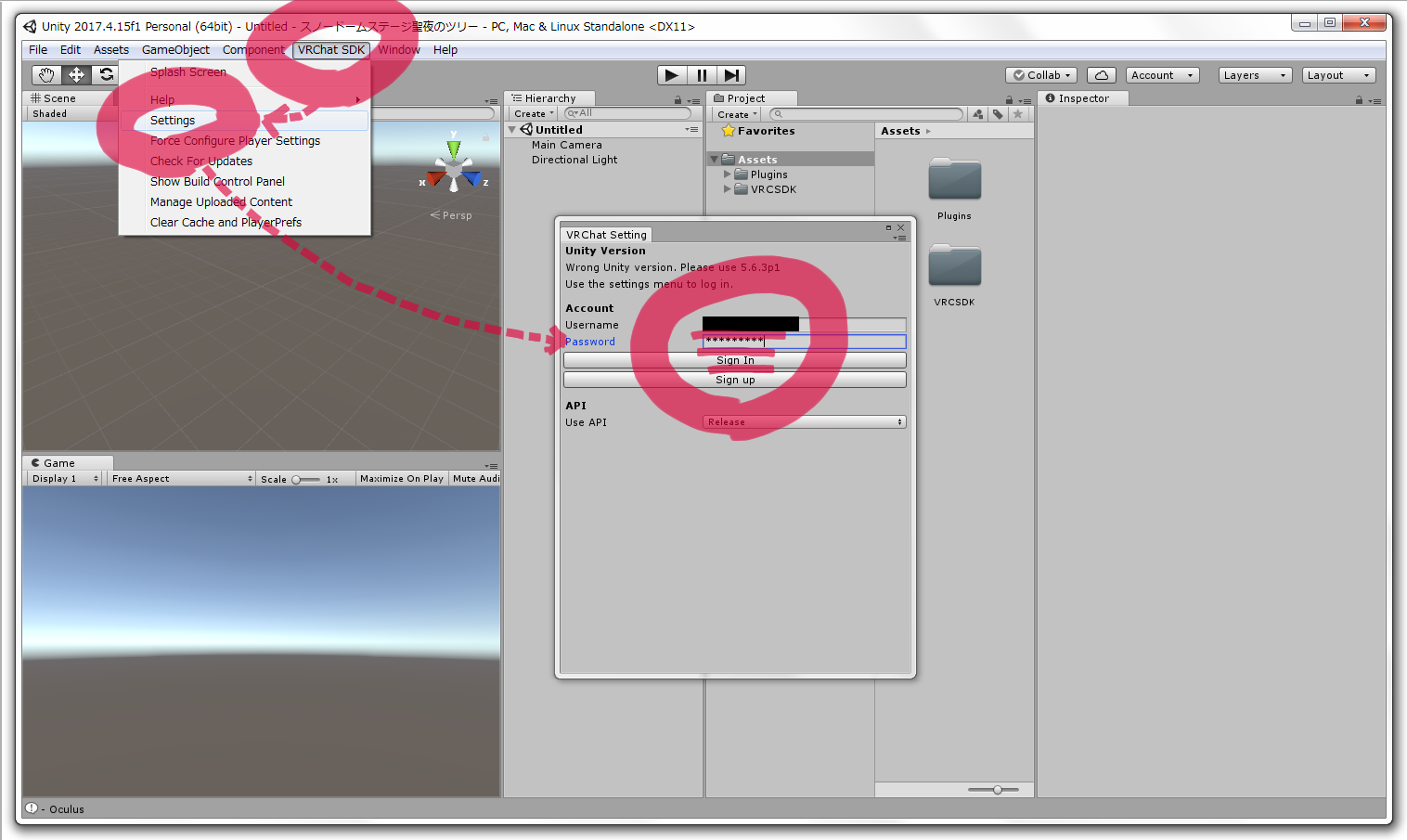
Task: Toggle the Hierarchy panel lock
Action: [678, 100]
